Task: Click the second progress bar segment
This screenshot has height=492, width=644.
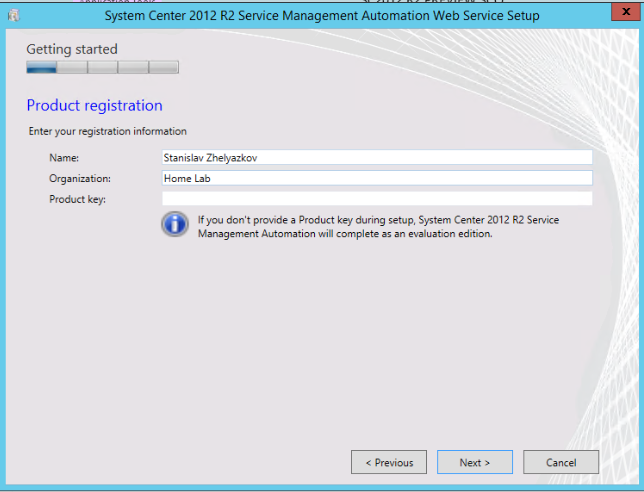Action: click(x=72, y=68)
